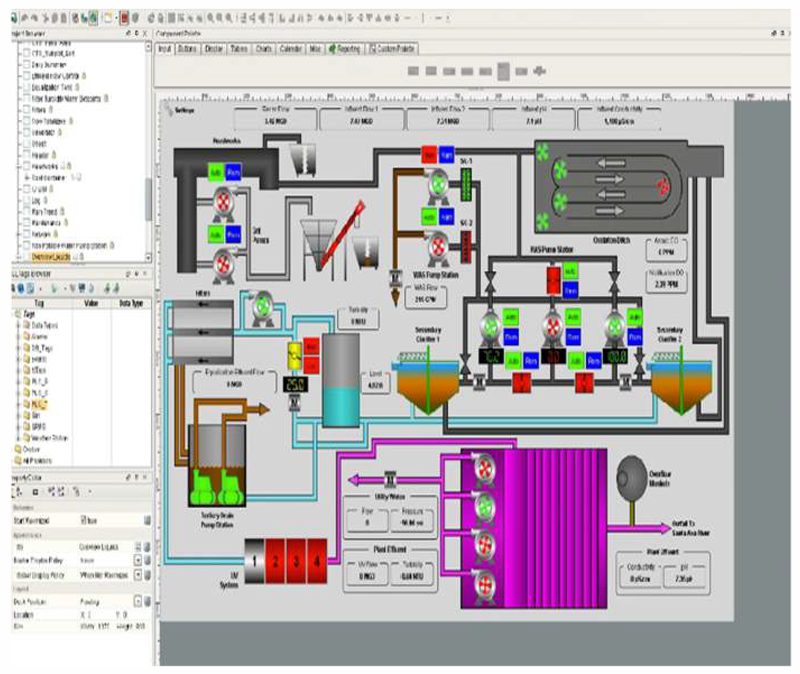Click the Nitrification DO 2.39 PPM value
This screenshot has width=800, height=674.
point(666,284)
